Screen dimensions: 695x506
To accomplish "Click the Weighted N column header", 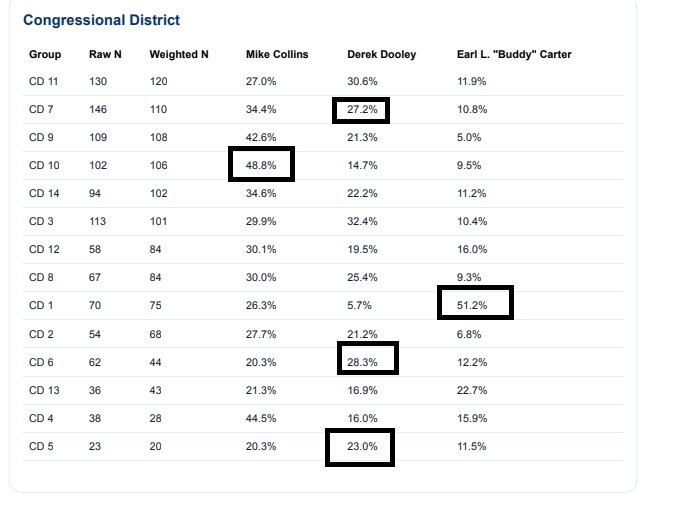I will click(x=179, y=54).
